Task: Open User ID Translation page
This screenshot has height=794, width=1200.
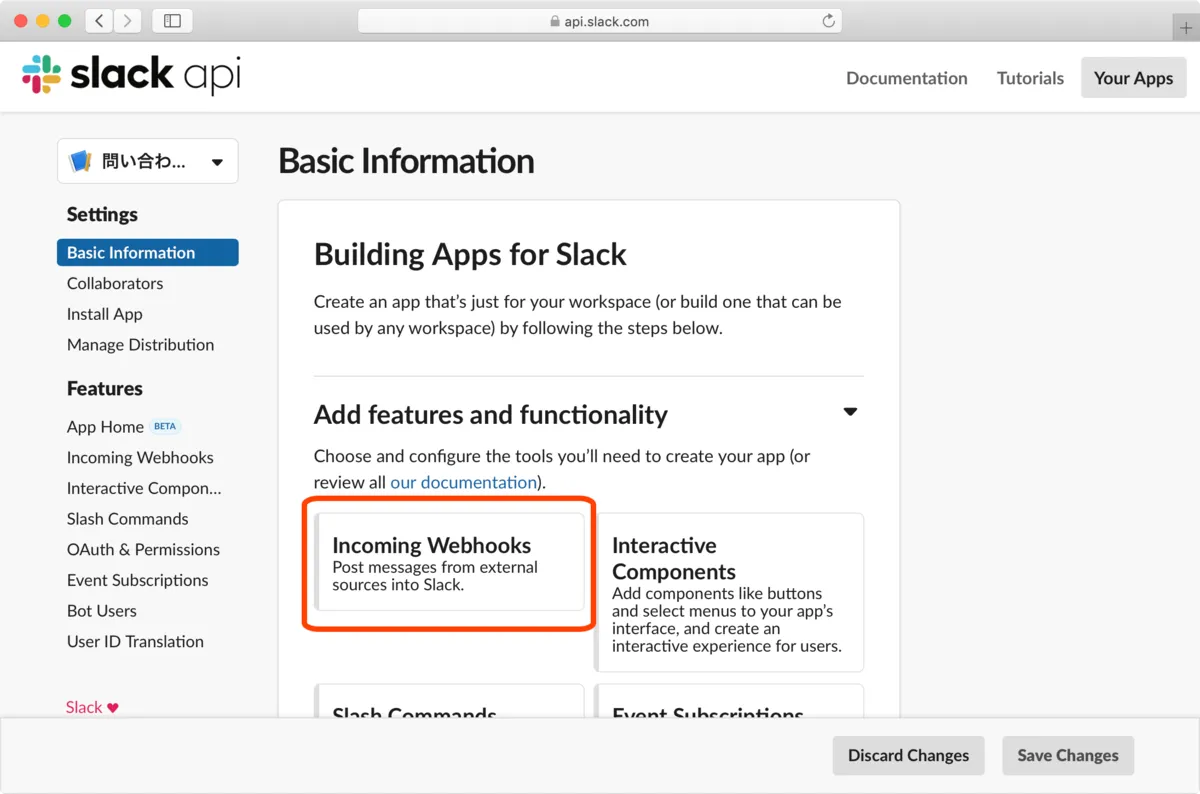Action: [x=135, y=641]
